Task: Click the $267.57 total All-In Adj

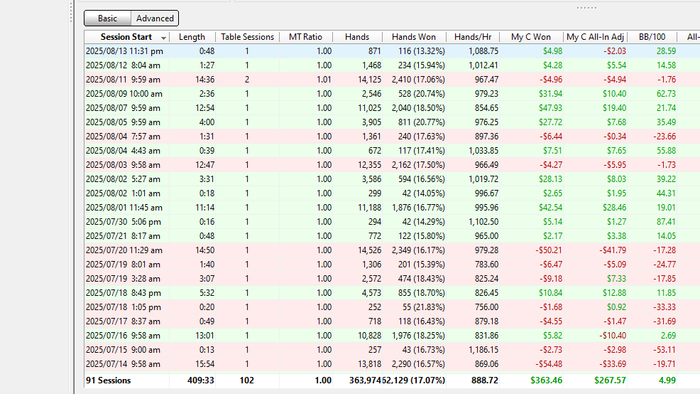Action: (610, 381)
